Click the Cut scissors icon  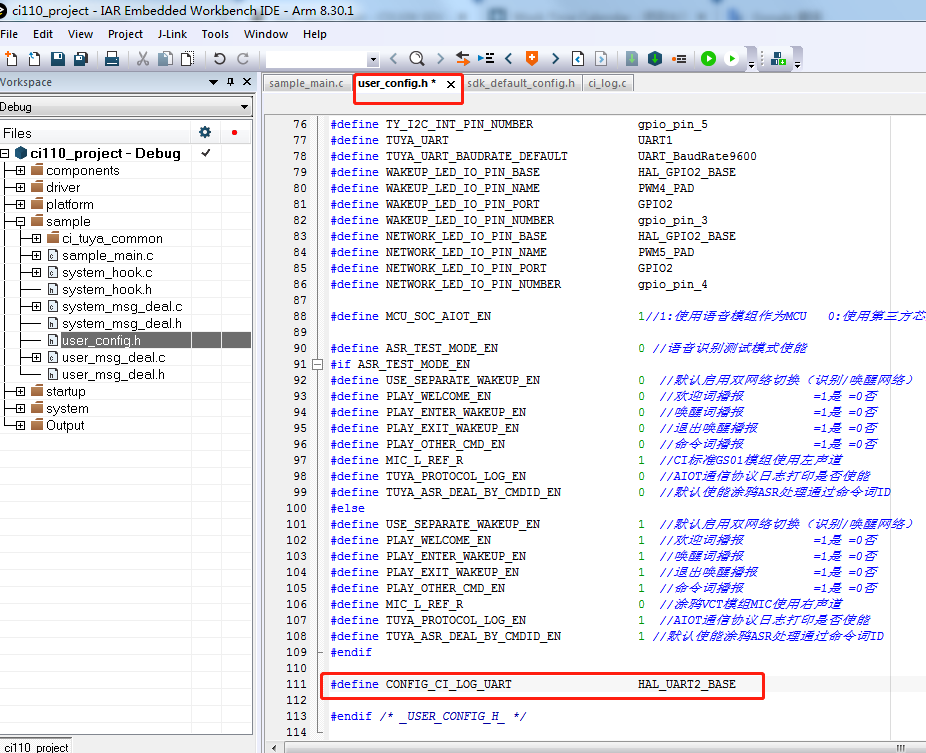tap(142, 58)
